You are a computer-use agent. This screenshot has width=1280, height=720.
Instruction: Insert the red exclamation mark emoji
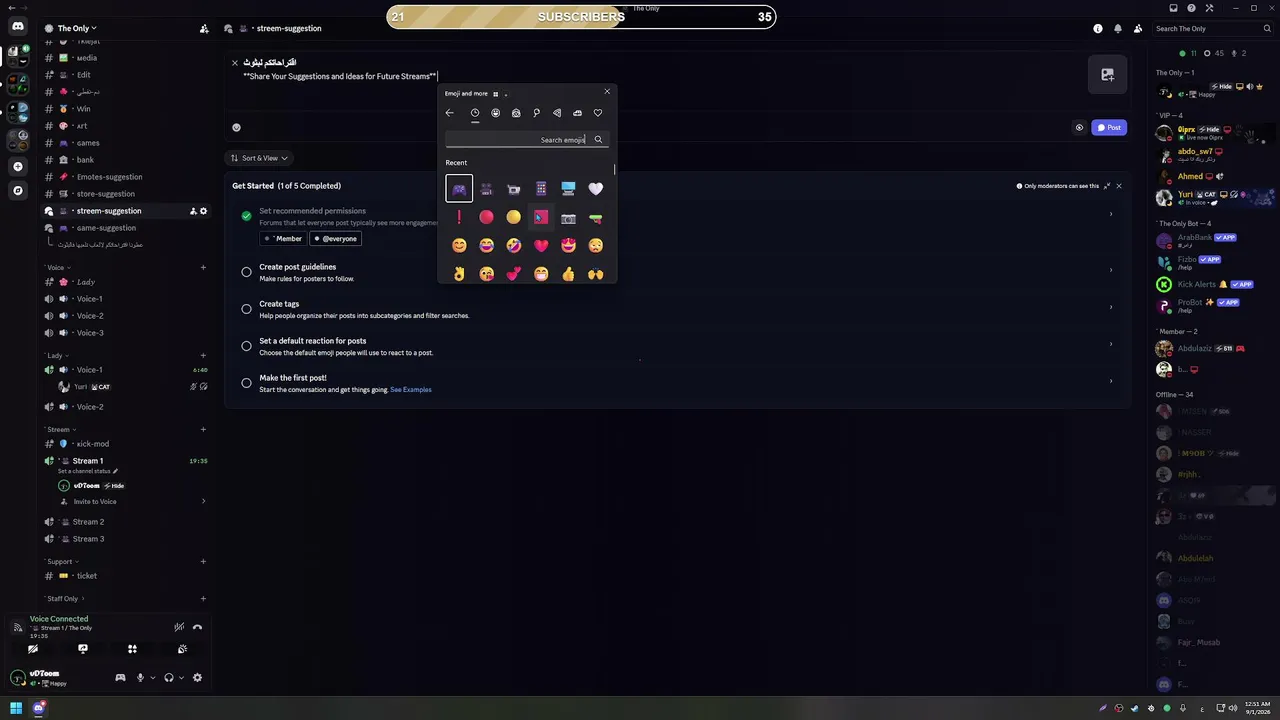459,217
